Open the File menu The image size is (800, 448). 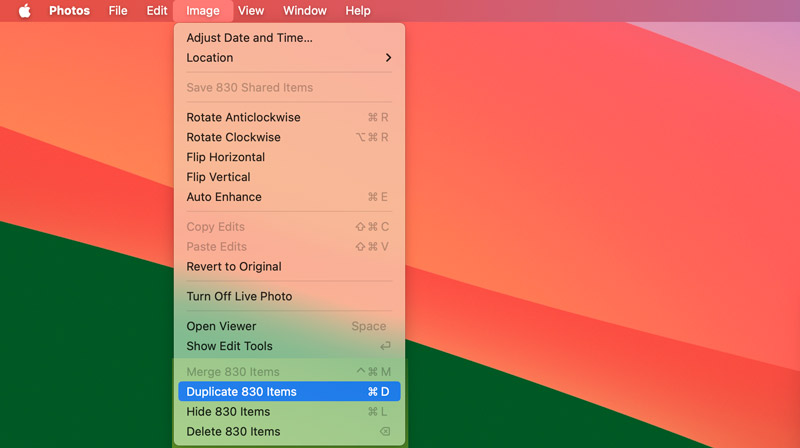point(118,11)
